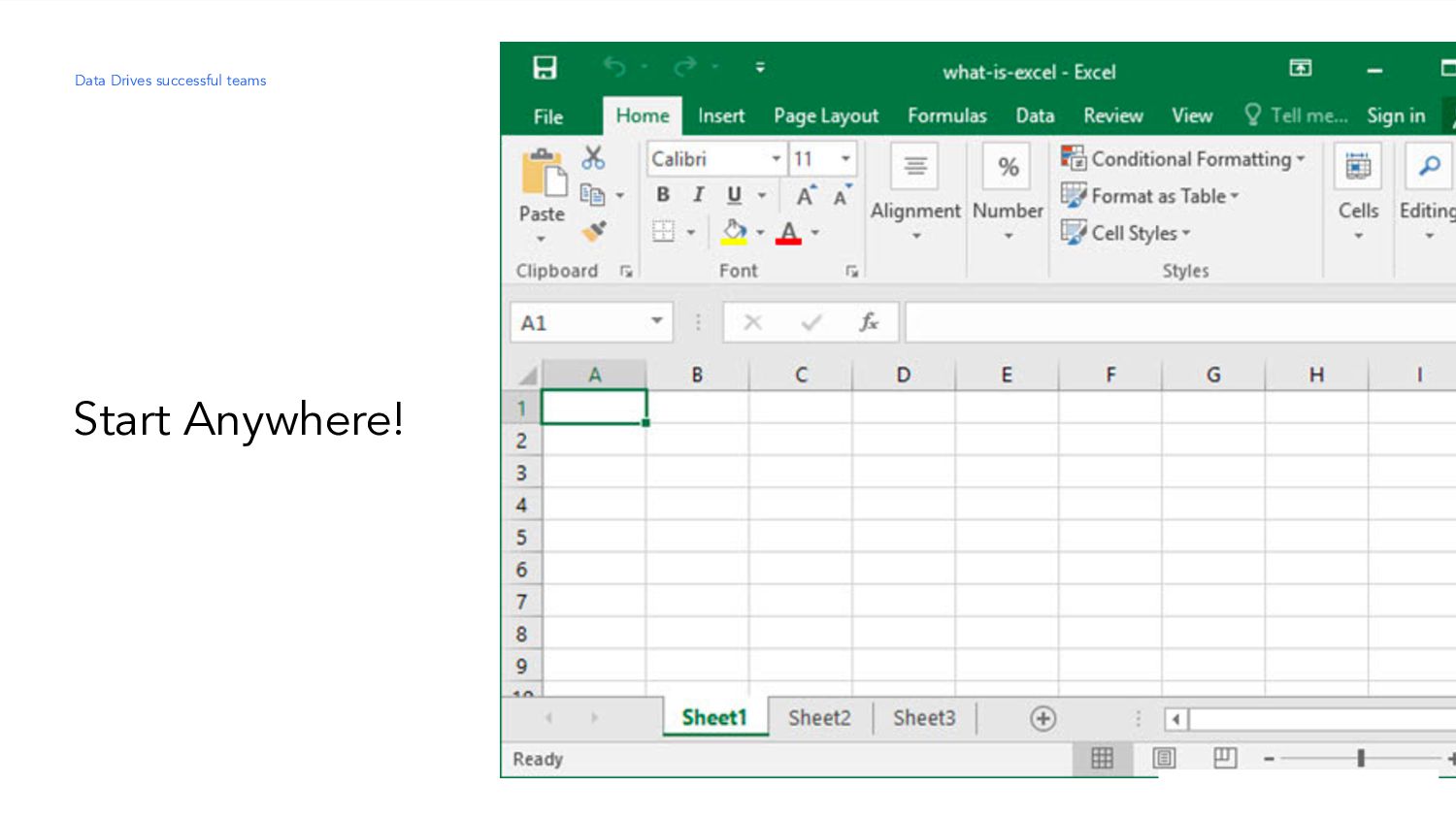Click the red font color swatch

tap(789, 233)
